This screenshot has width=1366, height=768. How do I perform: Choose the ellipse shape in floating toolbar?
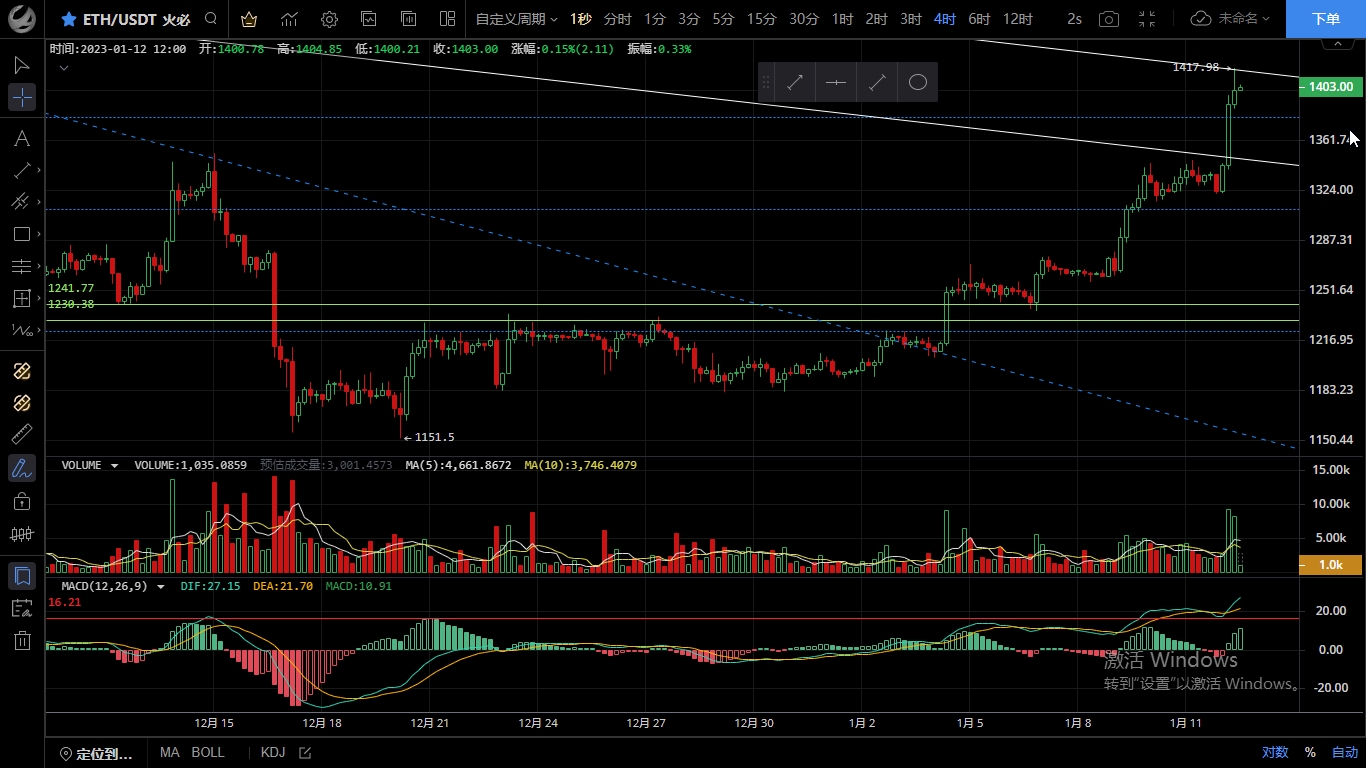pyautogui.click(x=917, y=83)
